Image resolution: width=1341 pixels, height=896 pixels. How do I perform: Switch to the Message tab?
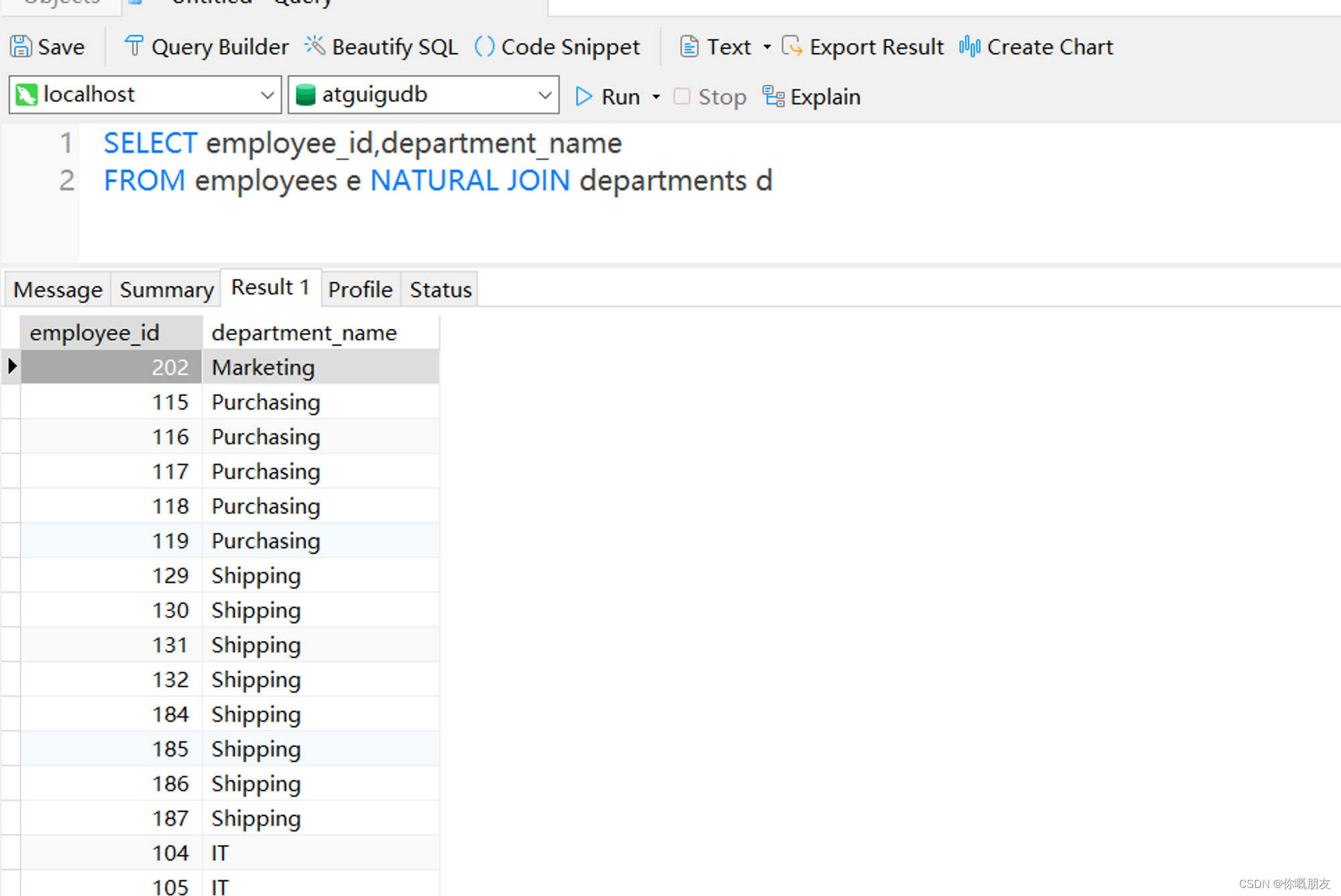pyautogui.click(x=57, y=289)
